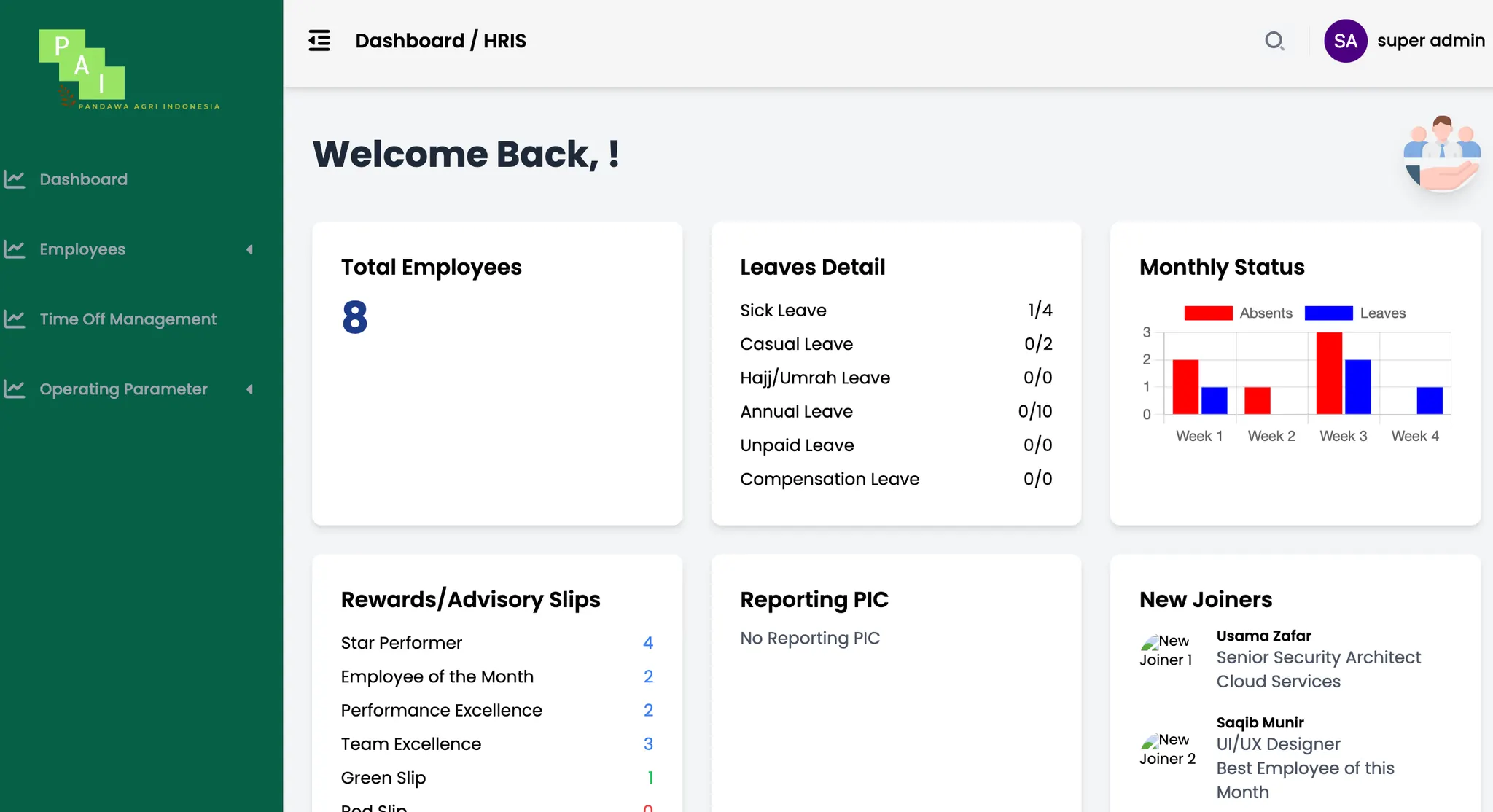Toggle the Absents series in the chart legend
1493x812 pixels.
pyautogui.click(x=1238, y=313)
